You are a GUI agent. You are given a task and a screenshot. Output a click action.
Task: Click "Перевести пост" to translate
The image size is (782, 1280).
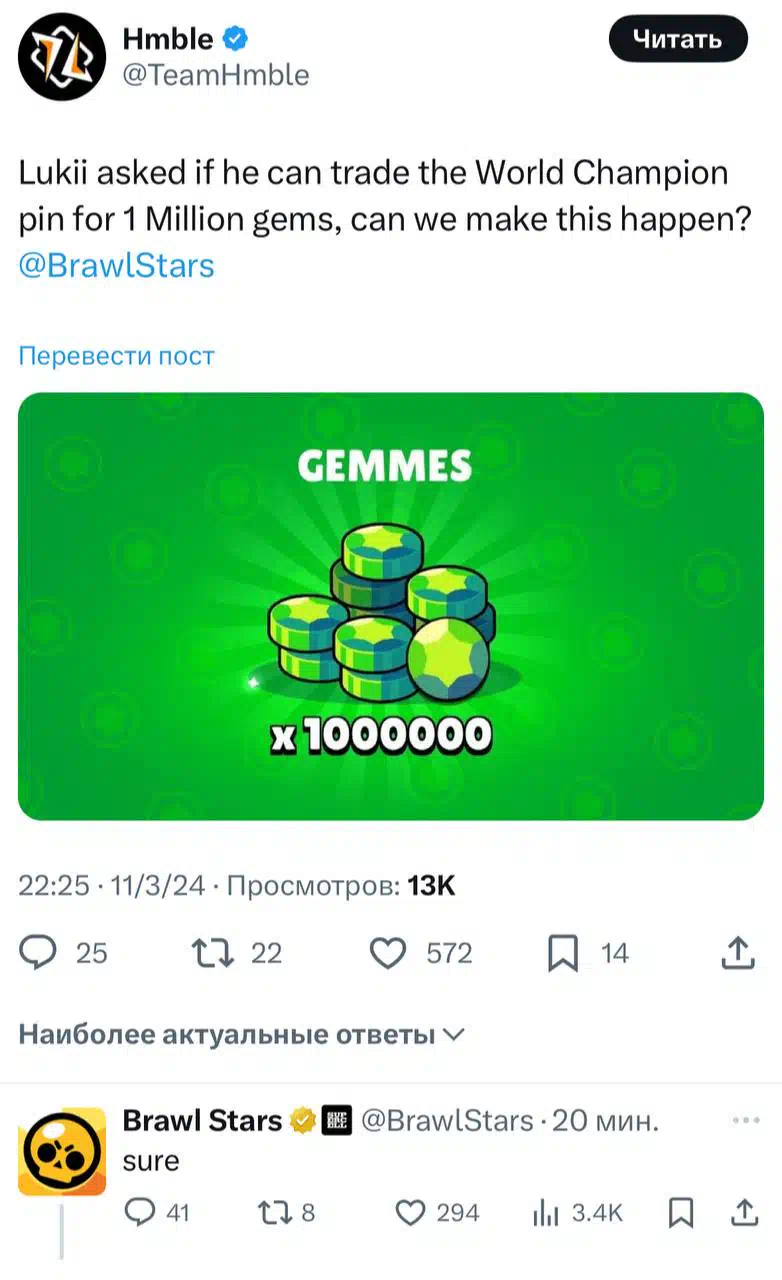117,356
